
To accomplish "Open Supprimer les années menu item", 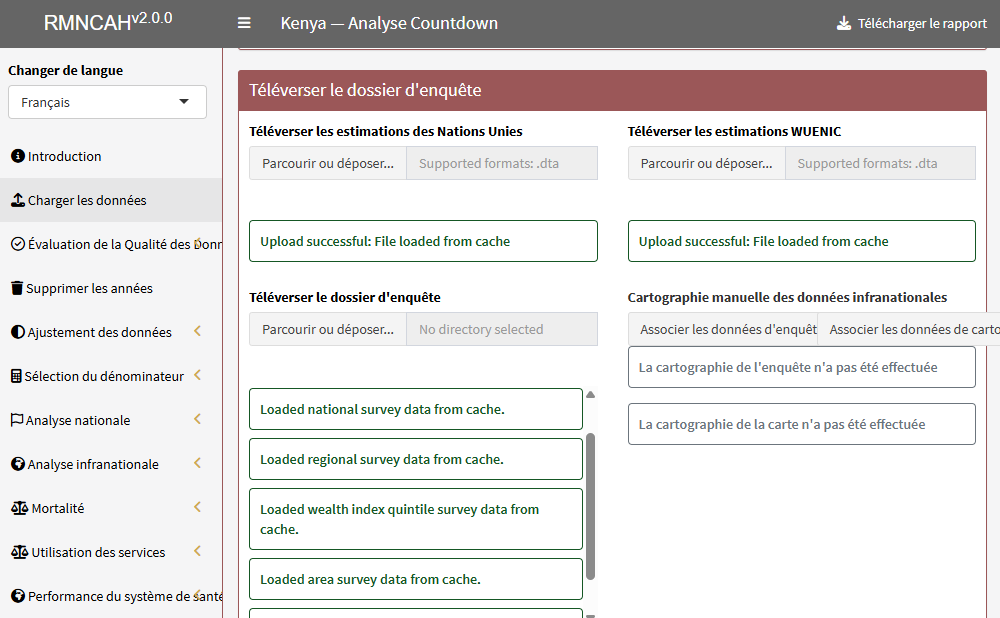I will 111,288.
